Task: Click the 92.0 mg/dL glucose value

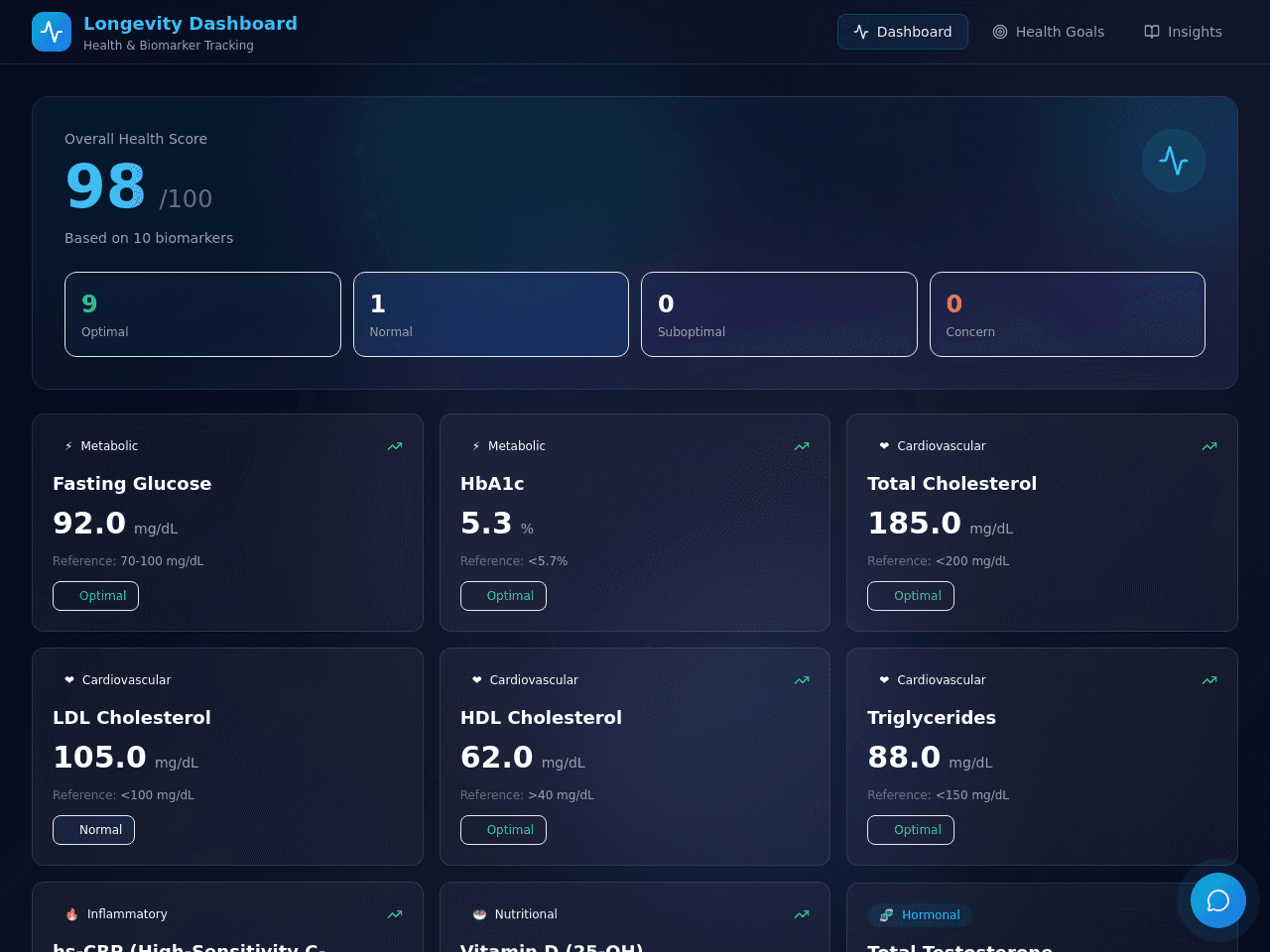Action: coord(115,524)
